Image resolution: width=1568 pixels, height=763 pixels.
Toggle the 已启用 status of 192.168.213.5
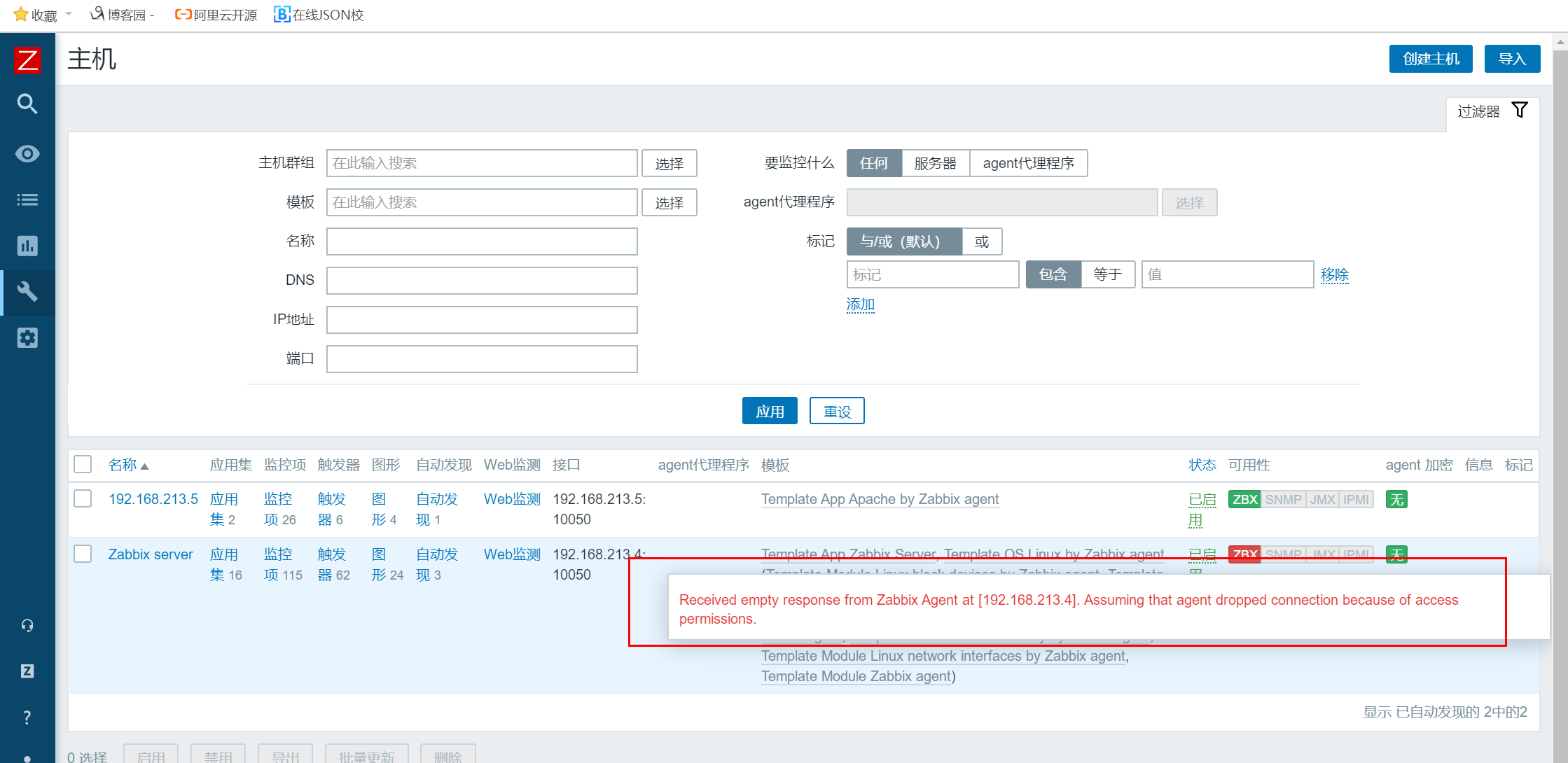click(1202, 510)
